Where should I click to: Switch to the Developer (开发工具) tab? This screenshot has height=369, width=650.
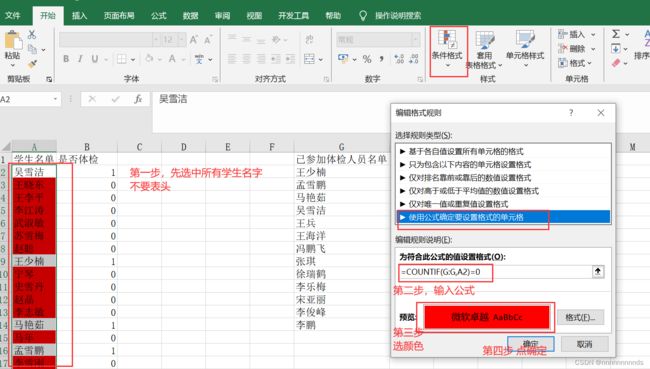coord(293,16)
